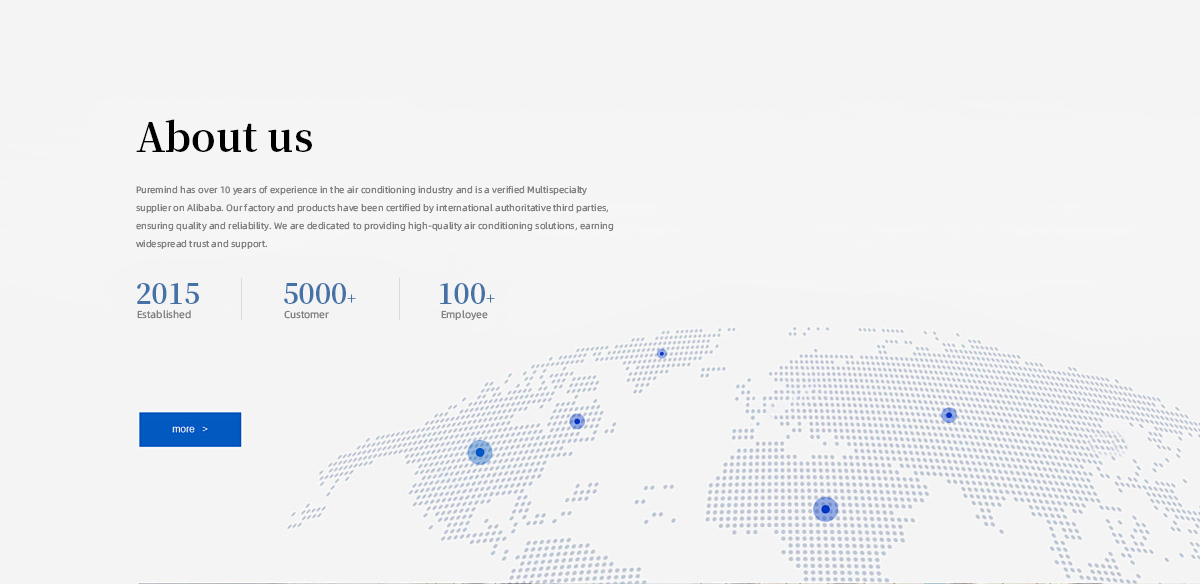Click the blue "more >" button
Screen dimensions: 1200x584
pyautogui.click(x=190, y=429)
